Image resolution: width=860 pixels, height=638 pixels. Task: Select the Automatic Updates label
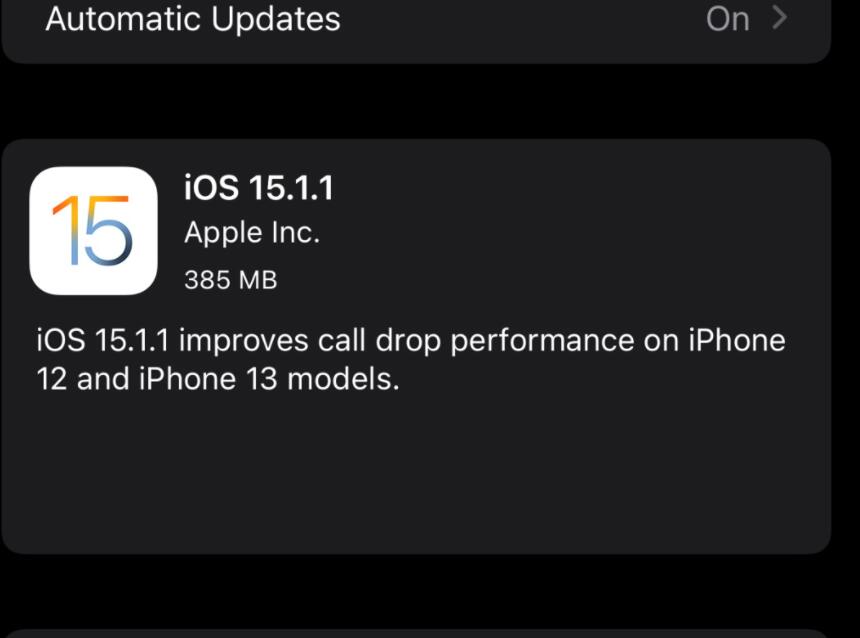coord(193,19)
